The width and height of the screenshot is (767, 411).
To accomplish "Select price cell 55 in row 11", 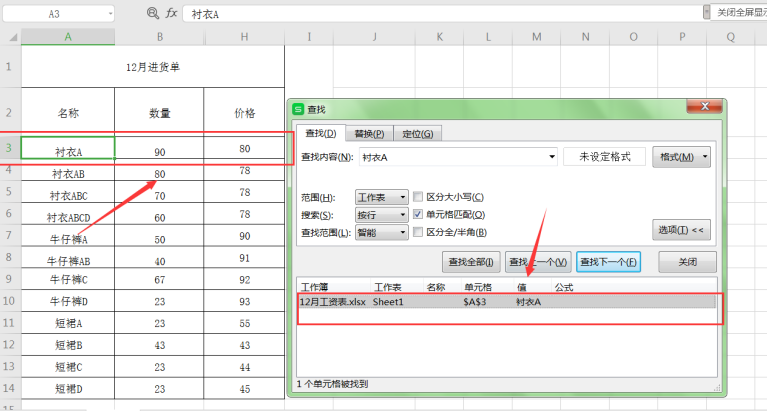I will (244, 323).
